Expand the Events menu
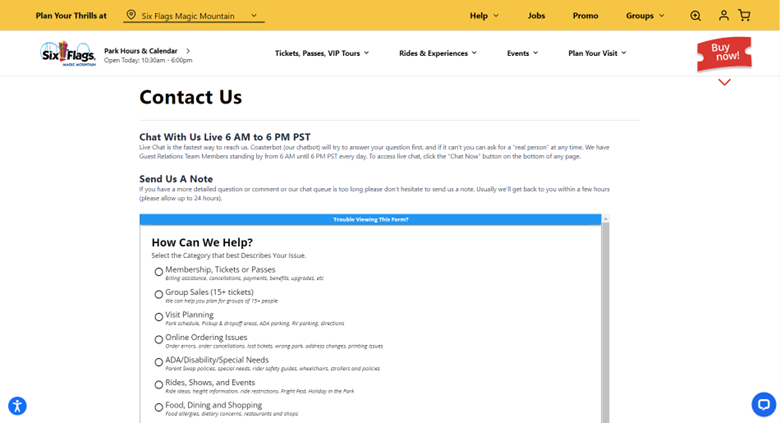Screen dimensions: 780x423 [522, 53]
